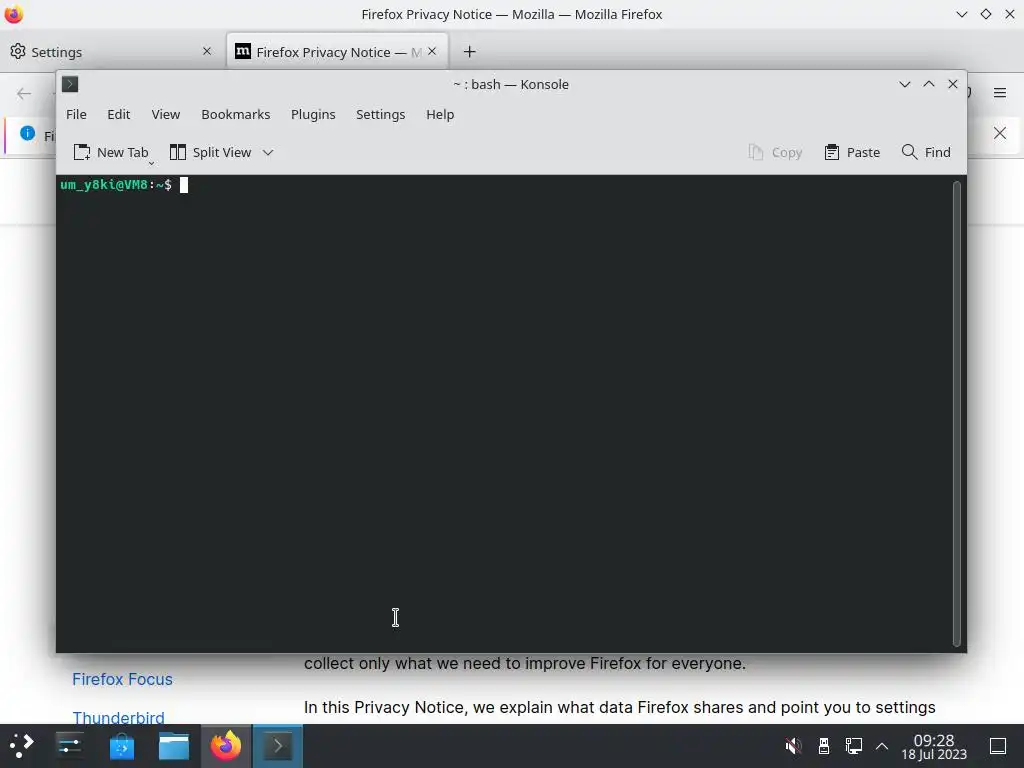
Task: Open the Bookmarks menu in Konsole
Action: coord(235,114)
